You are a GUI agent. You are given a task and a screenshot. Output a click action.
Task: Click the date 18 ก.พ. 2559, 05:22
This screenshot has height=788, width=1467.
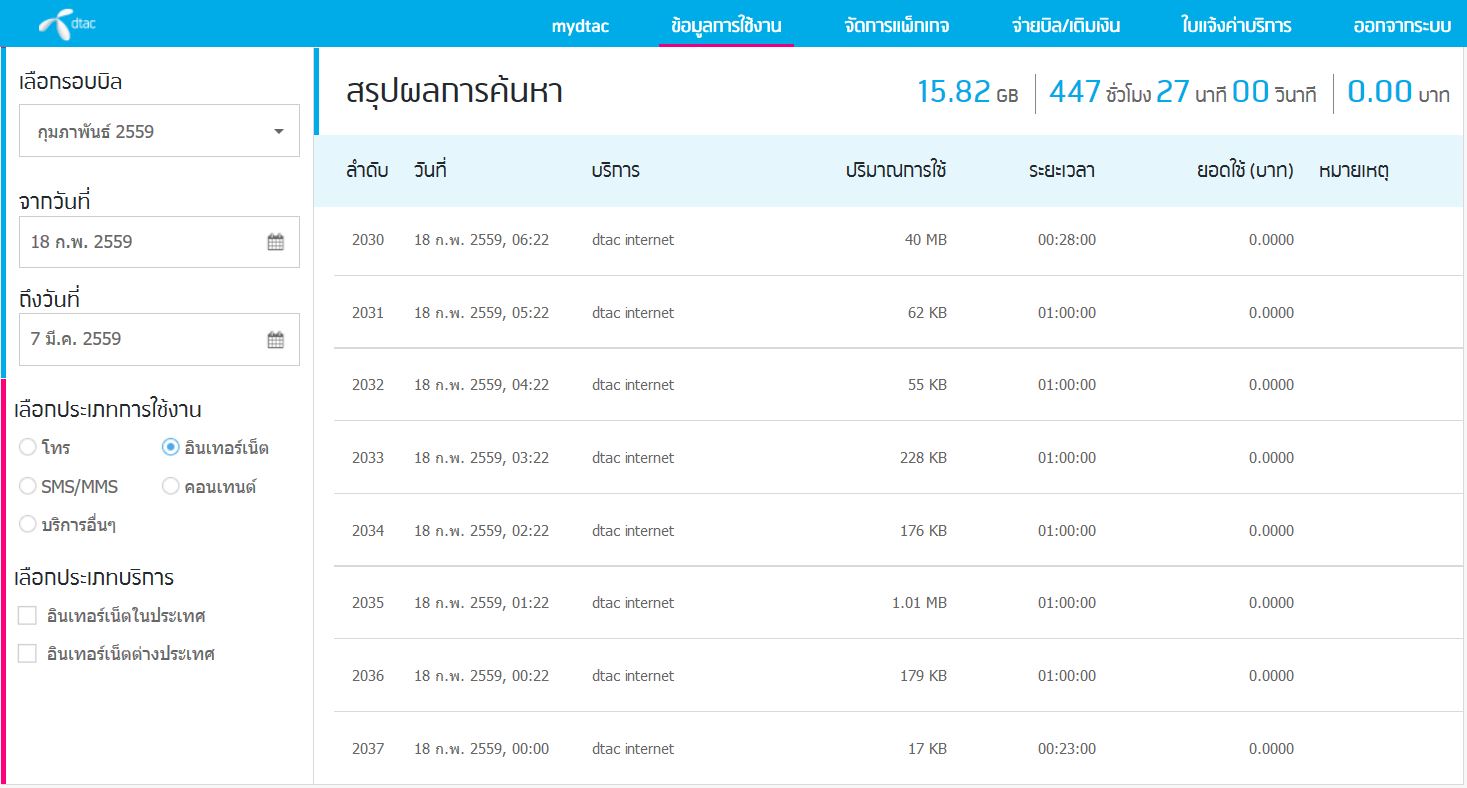[x=482, y=313]
